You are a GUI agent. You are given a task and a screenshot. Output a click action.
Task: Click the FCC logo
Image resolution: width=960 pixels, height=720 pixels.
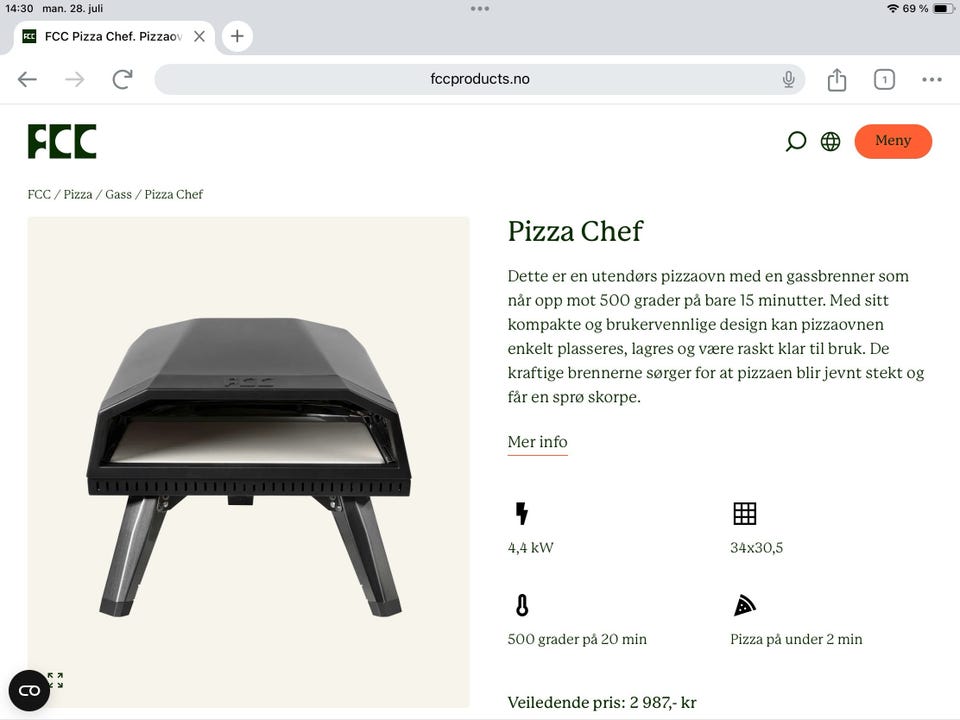coord(62,142)
